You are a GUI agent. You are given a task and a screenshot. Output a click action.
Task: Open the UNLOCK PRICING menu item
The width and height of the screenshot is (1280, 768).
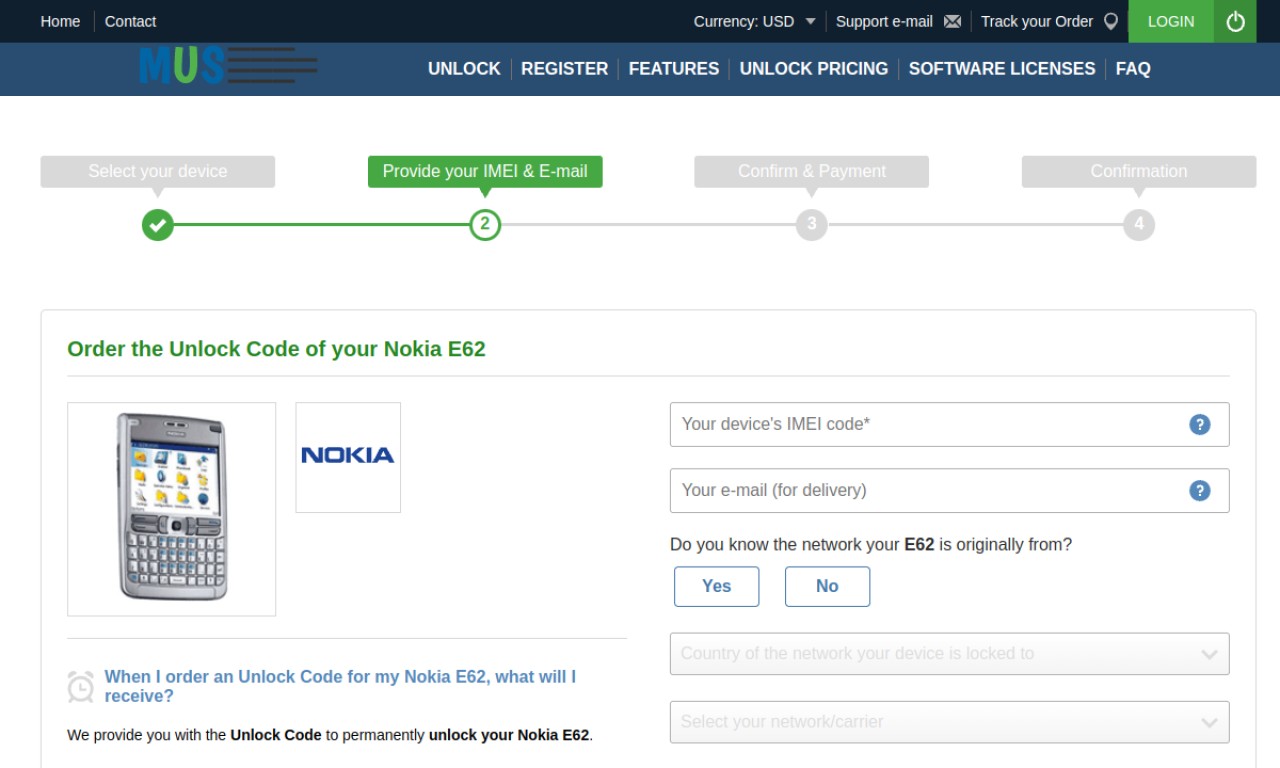tap(814, 69)
